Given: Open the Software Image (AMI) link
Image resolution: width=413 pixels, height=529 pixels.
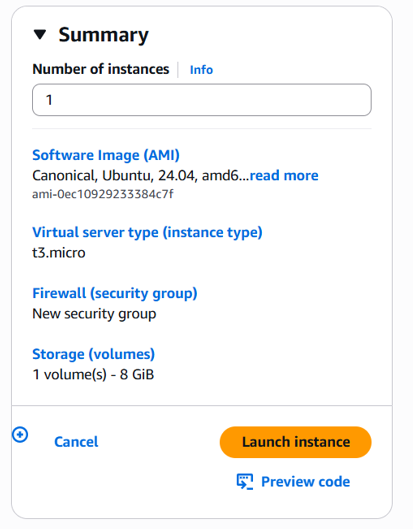Looking at the screenshot, I should pos(106,155).
